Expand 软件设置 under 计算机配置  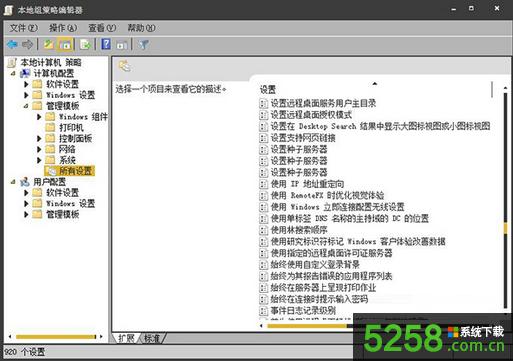point(26,84)
